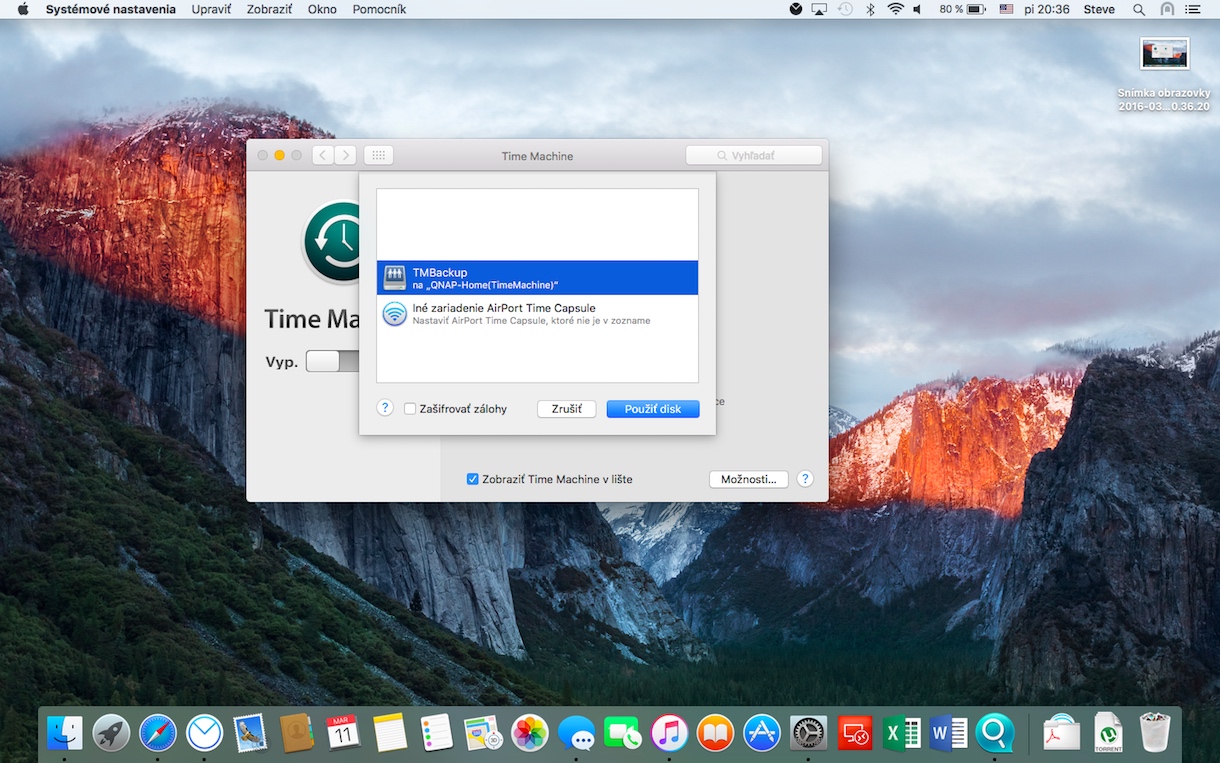Launch Safari from the Dock
1220x763 pixels.
point(158,733)
